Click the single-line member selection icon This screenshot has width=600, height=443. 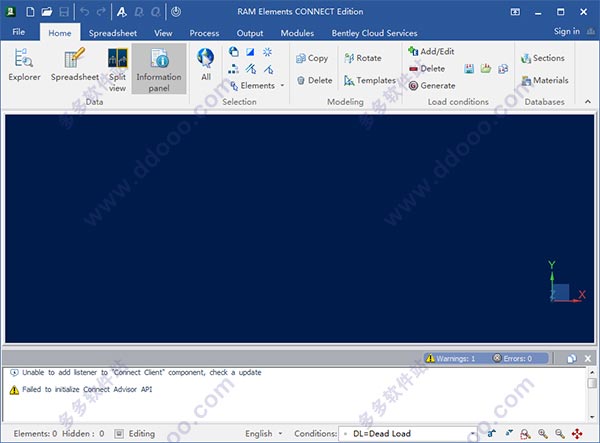[268, 69]
